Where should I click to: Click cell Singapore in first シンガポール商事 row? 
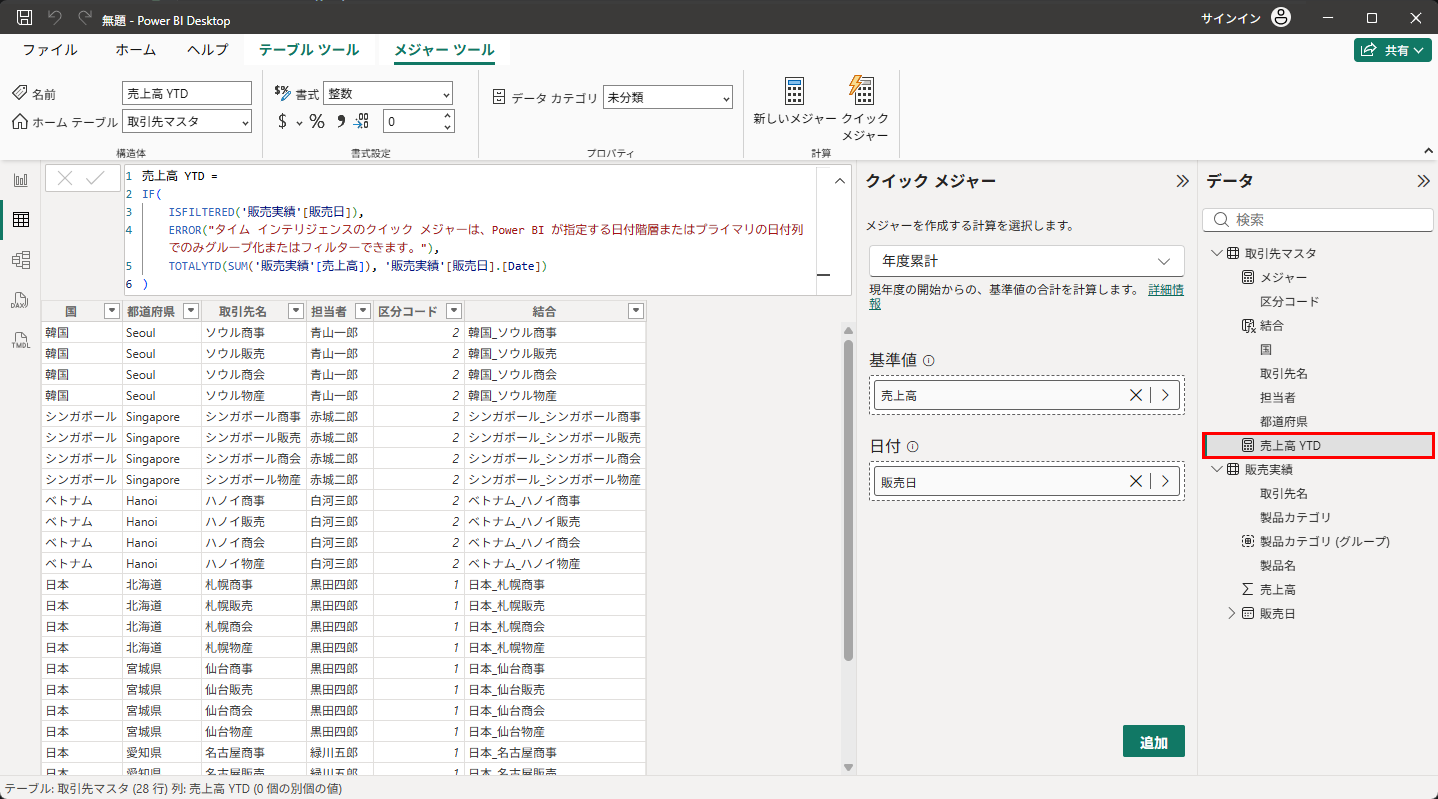click(162, 416)
